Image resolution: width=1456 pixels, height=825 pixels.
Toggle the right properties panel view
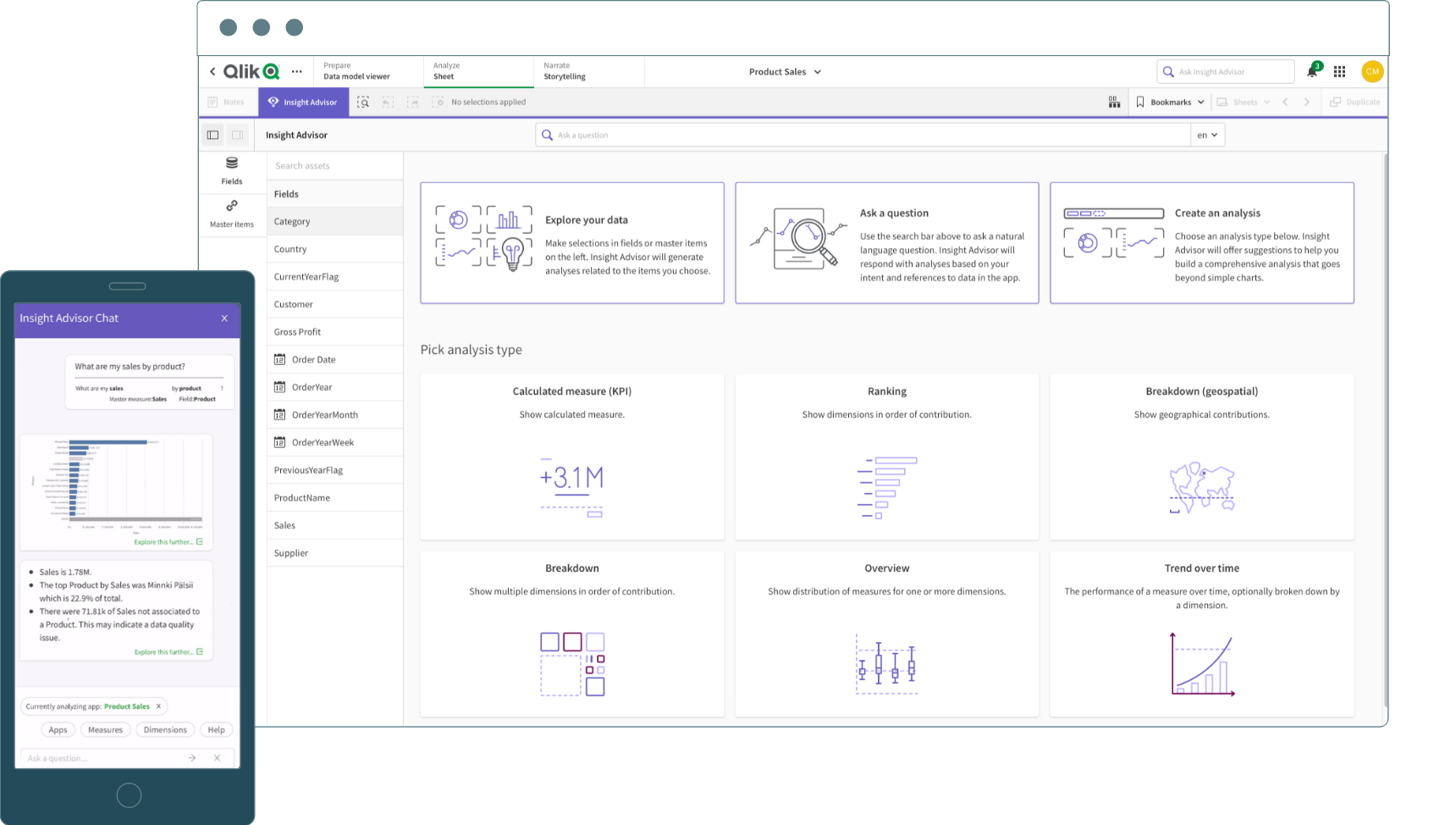pos(238,135)
